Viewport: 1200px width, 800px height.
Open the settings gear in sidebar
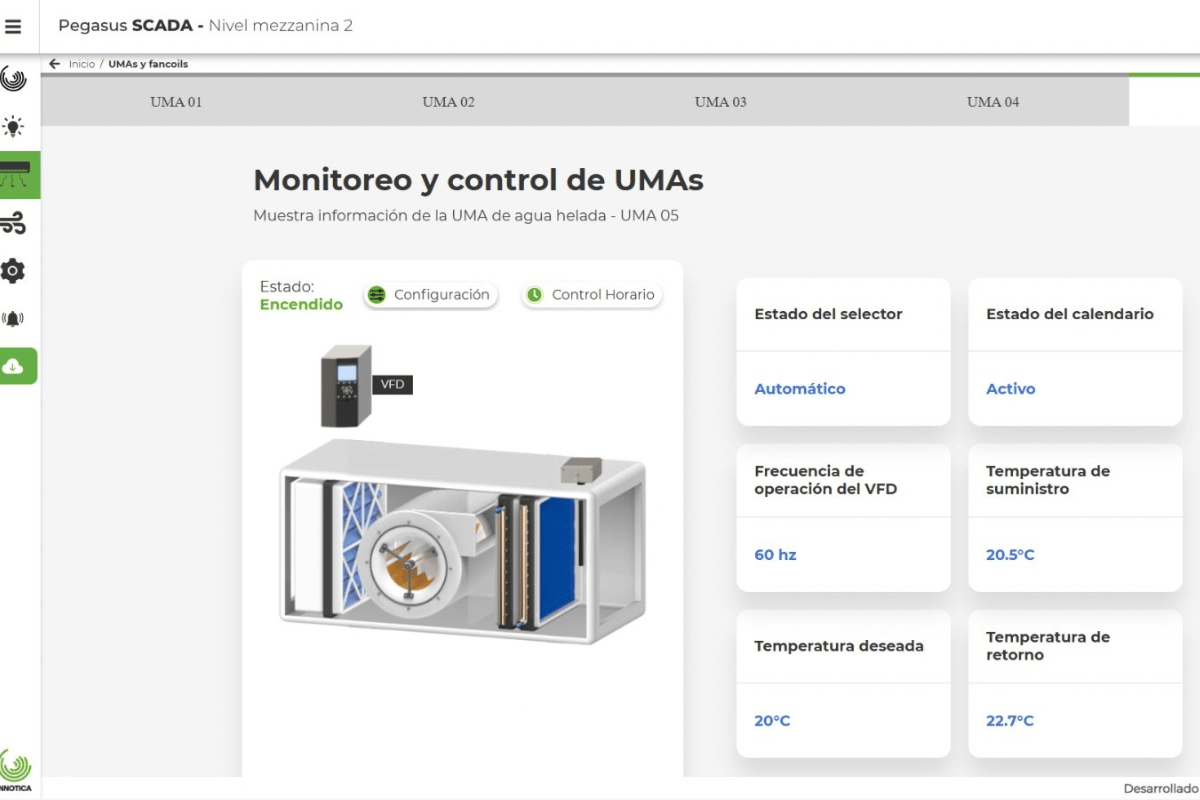click(x=13, y=271)
